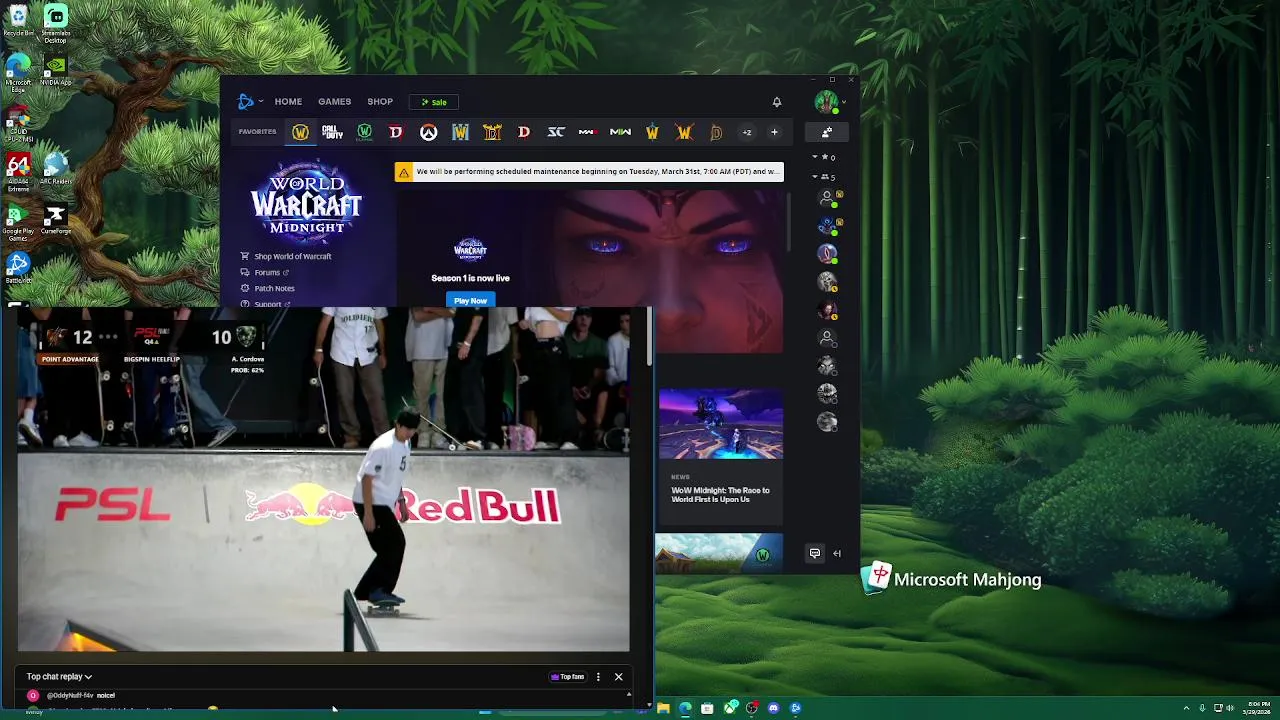Click the Play Now button

click(x=470, y=300)
